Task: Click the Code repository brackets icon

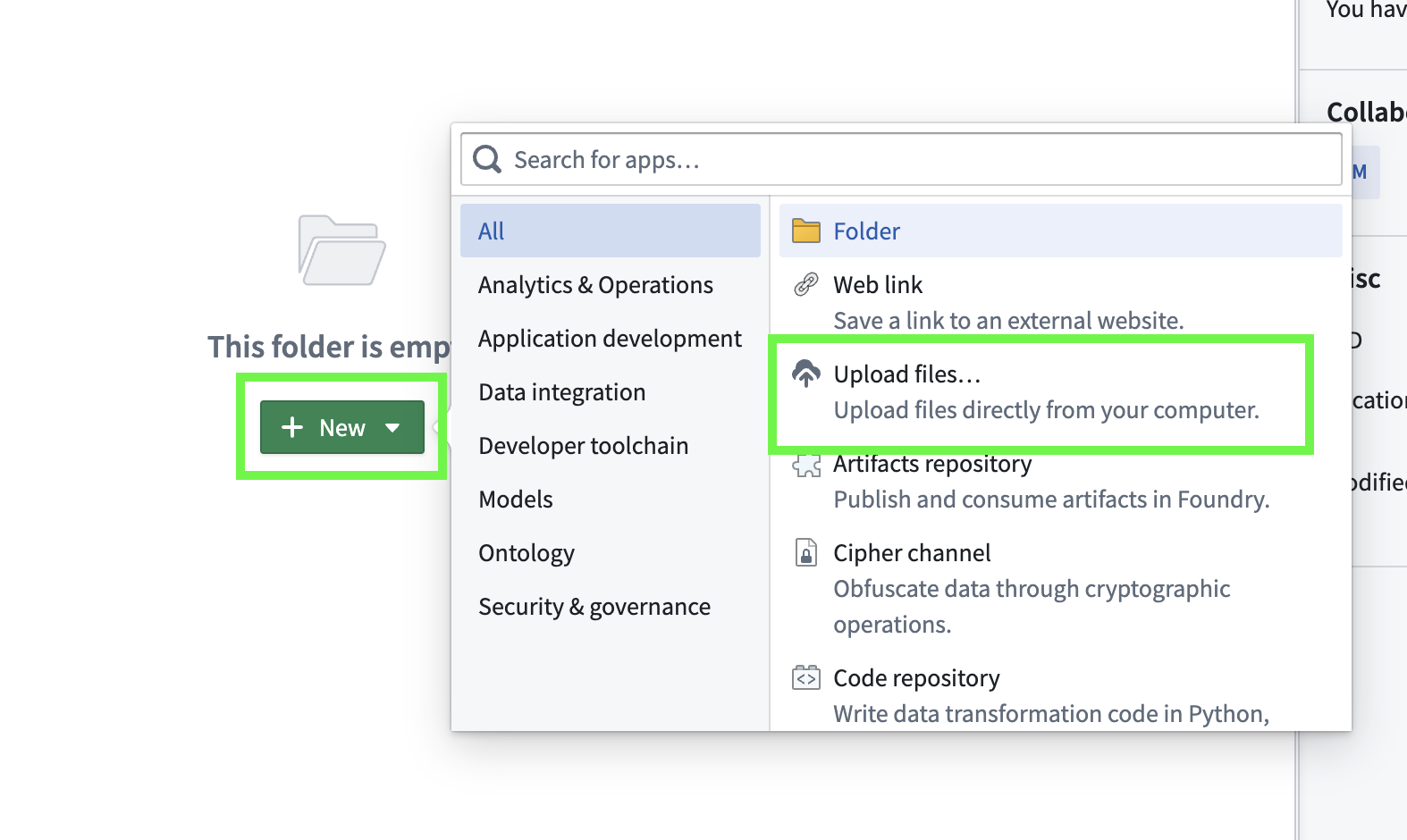Action: (x=806, y=677)
